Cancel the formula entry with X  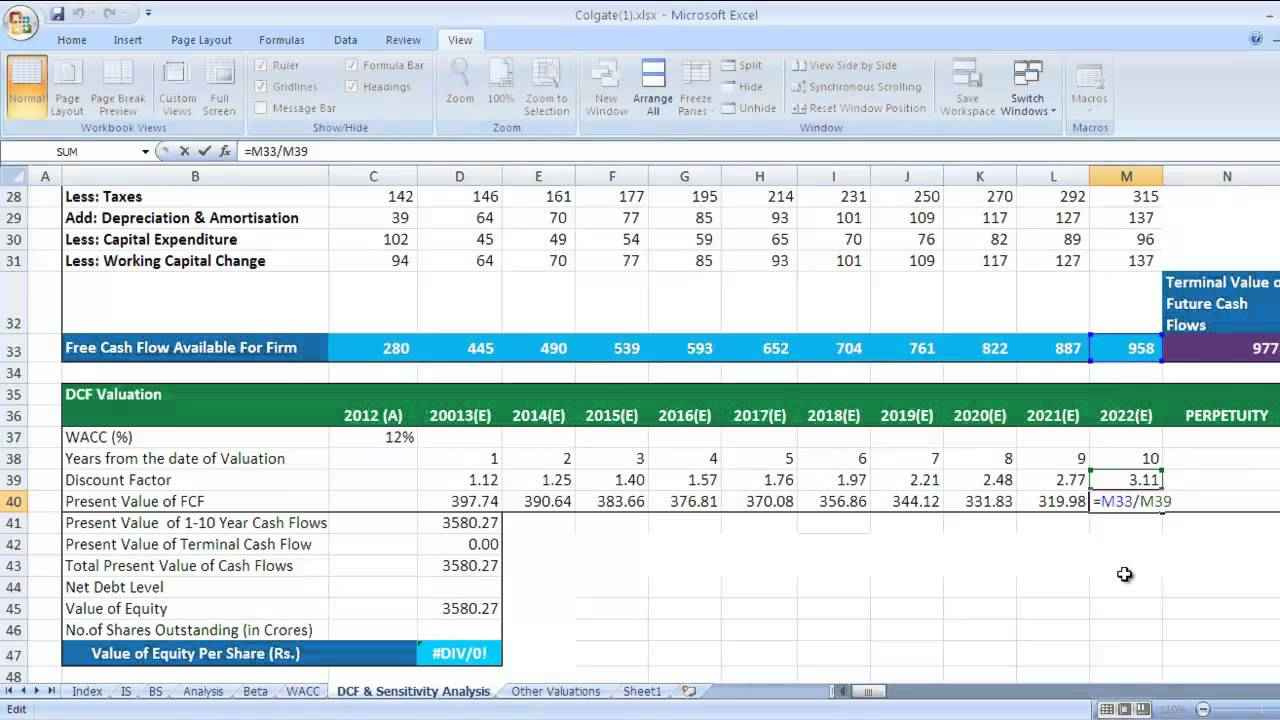pyautogui.click(x=185, y=152)
